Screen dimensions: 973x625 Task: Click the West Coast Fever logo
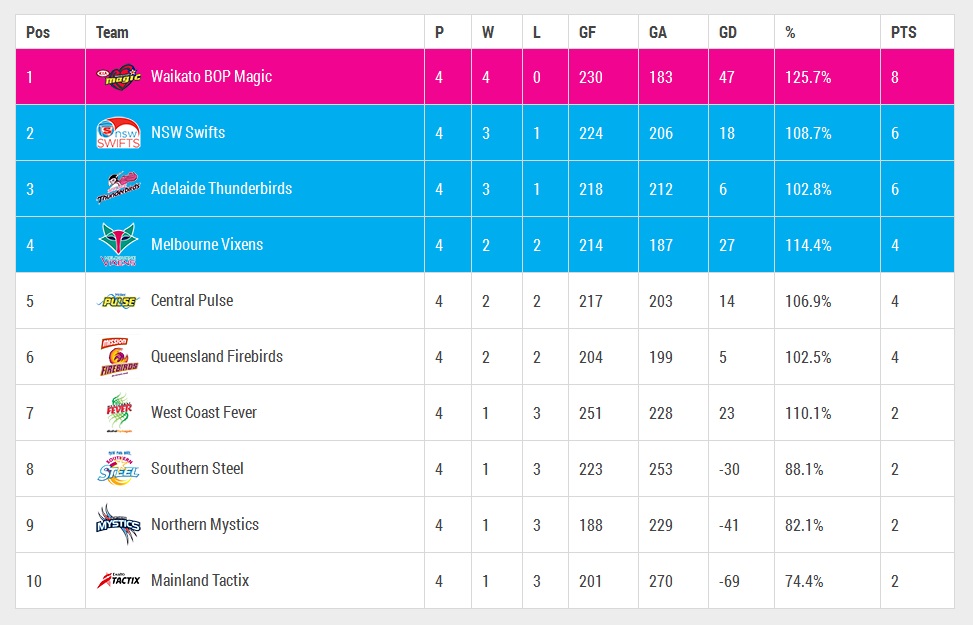(118, 413)
